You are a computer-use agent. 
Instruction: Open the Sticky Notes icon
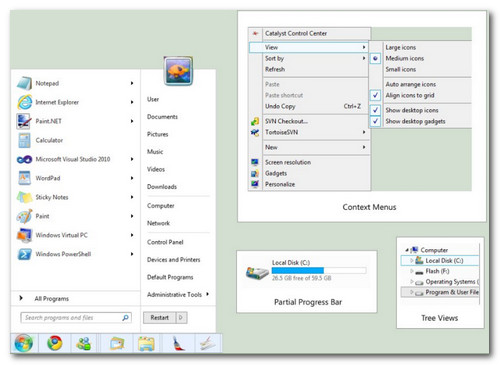click(x=24, y=197)
